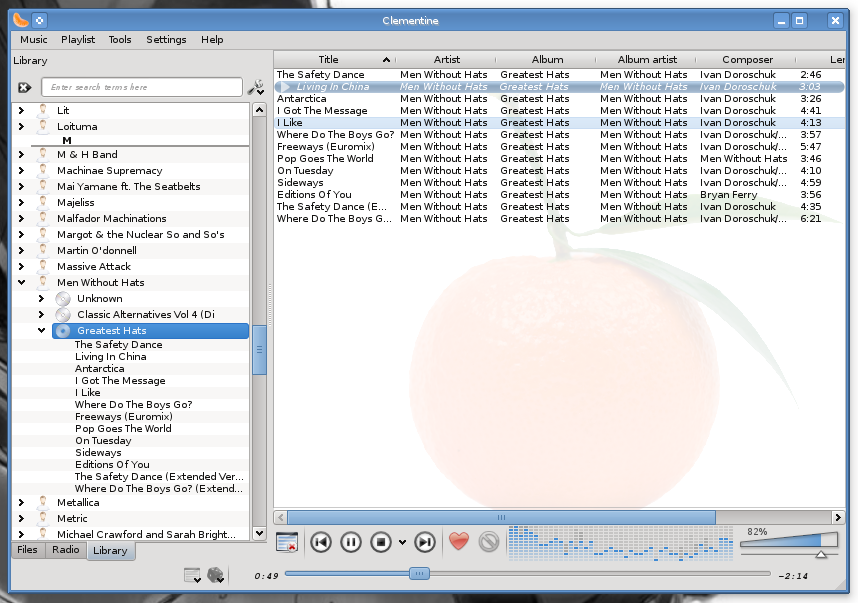Clear the playlist using the playlist icon
858x603 pixels.
[x=287, y=542]
